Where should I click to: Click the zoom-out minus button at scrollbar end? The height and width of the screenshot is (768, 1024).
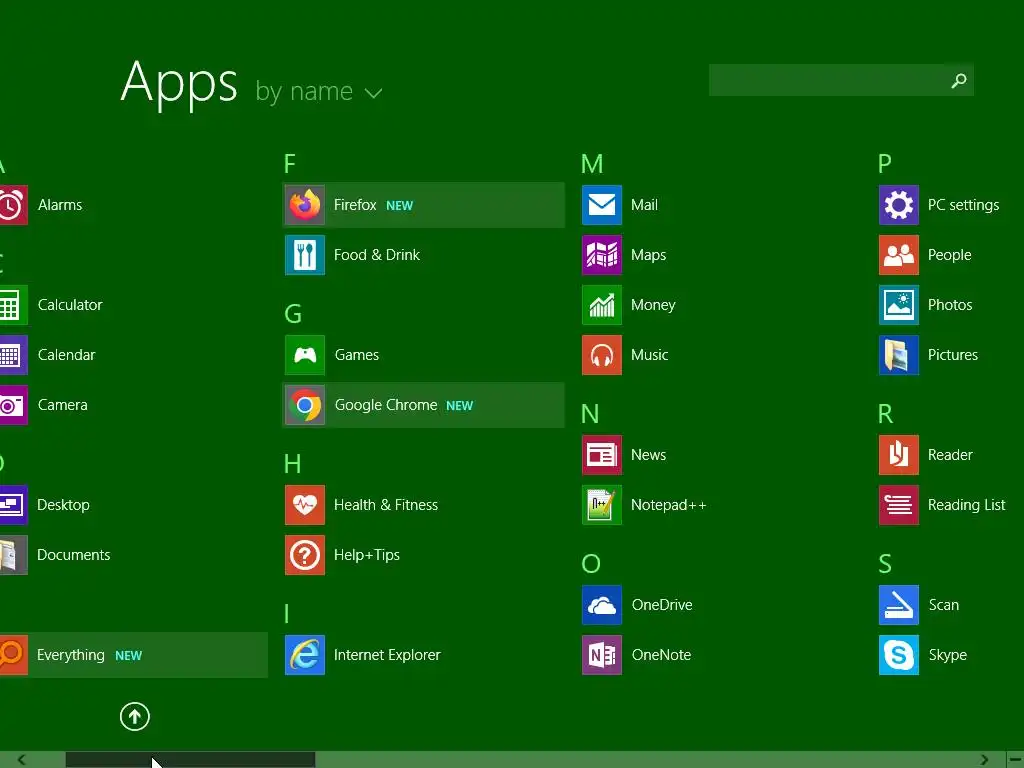tap(1016, 760)
